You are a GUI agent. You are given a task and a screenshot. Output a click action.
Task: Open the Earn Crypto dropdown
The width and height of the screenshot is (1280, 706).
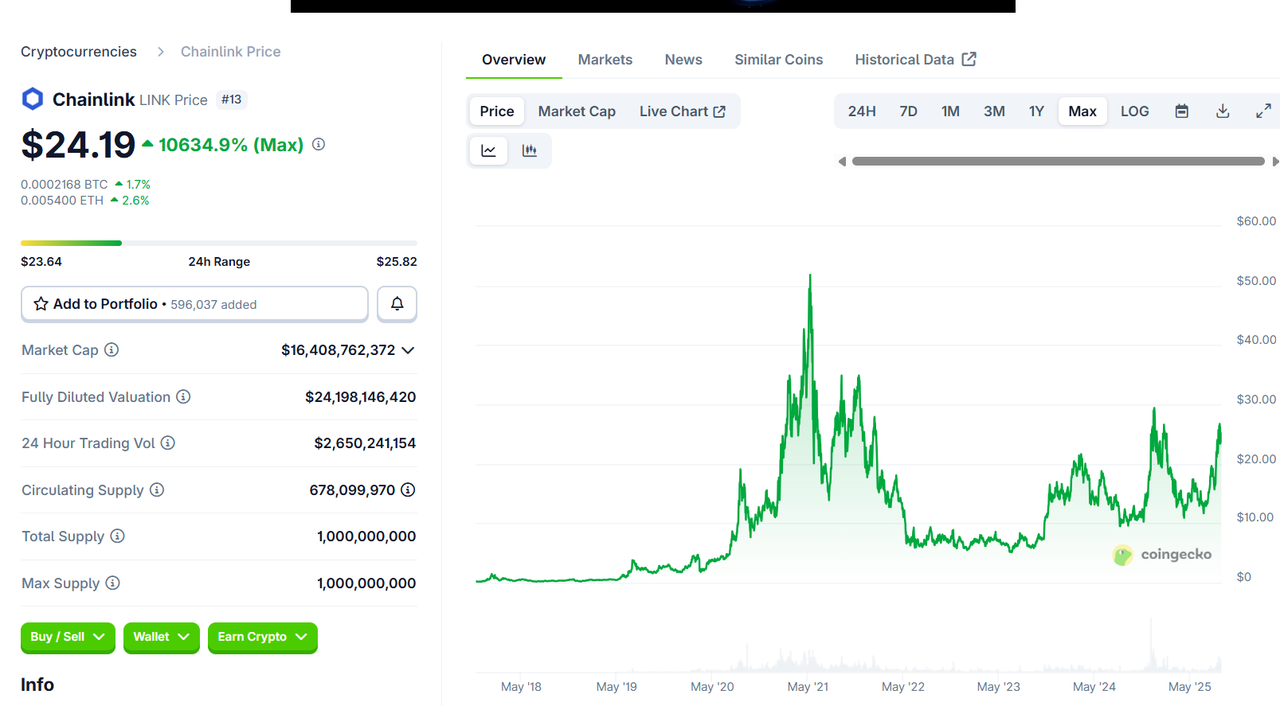[x=263, y=637]
